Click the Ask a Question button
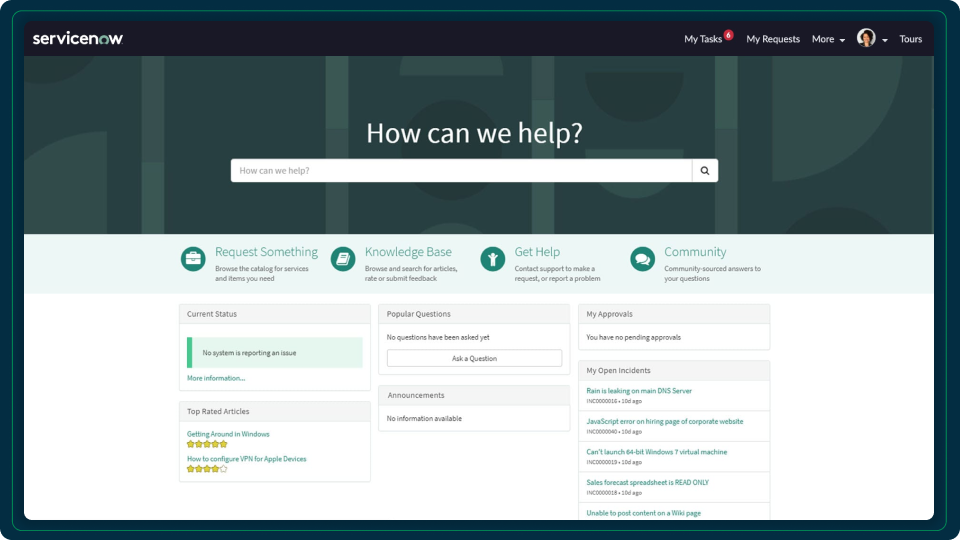 (x=474, y=358)
